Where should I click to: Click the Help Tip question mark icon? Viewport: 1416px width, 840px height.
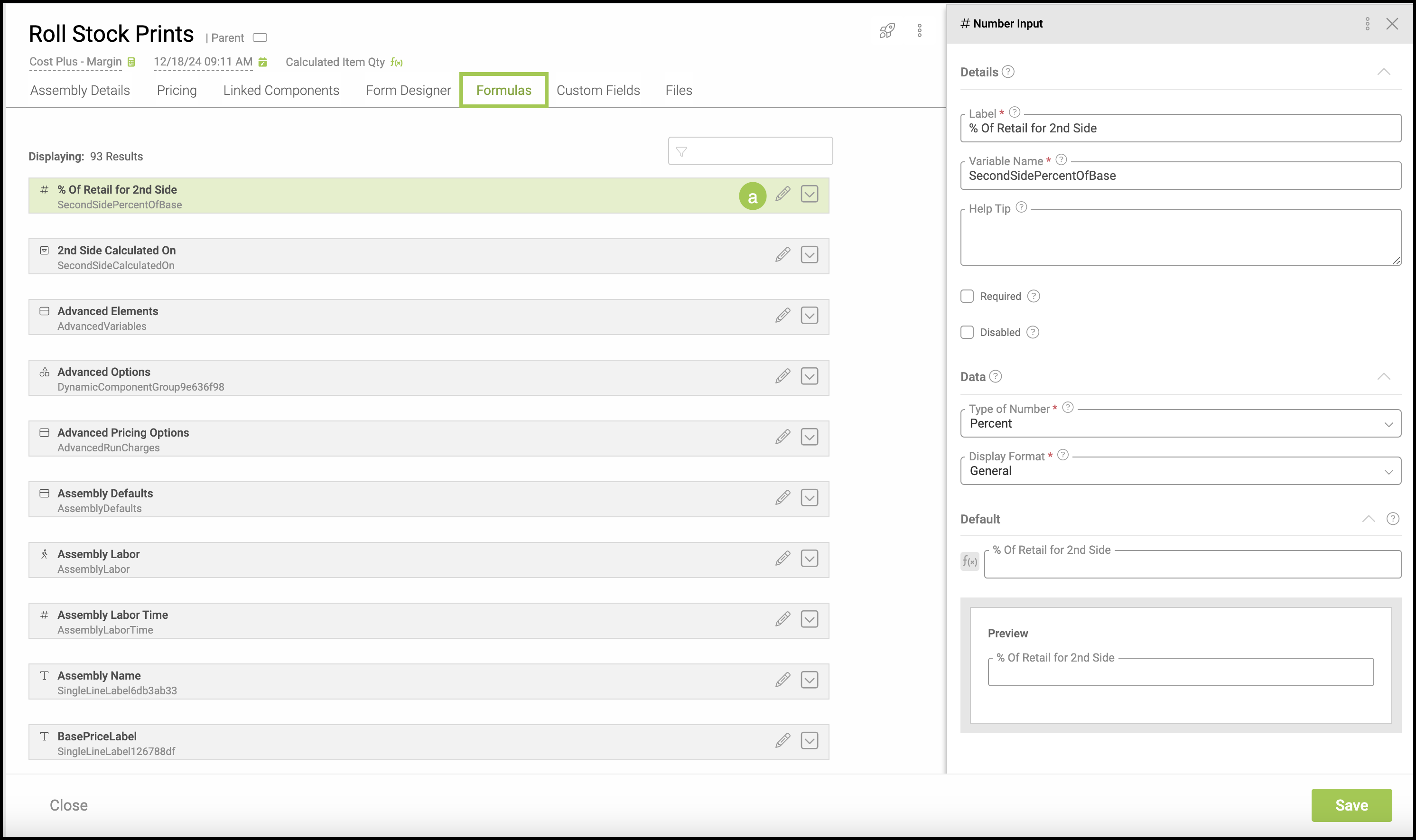coord(1021,207)
